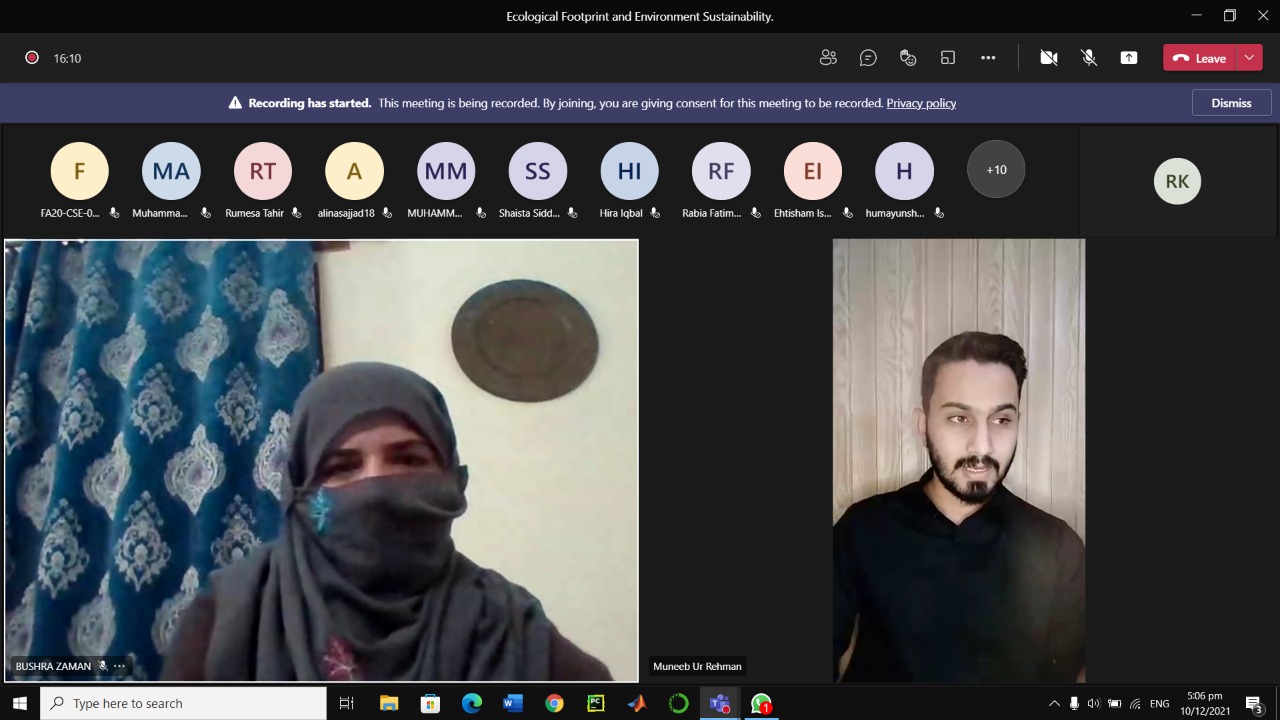Open the Privacy policy link
This screenshot has height=720, width=1280.
[921, 103]
